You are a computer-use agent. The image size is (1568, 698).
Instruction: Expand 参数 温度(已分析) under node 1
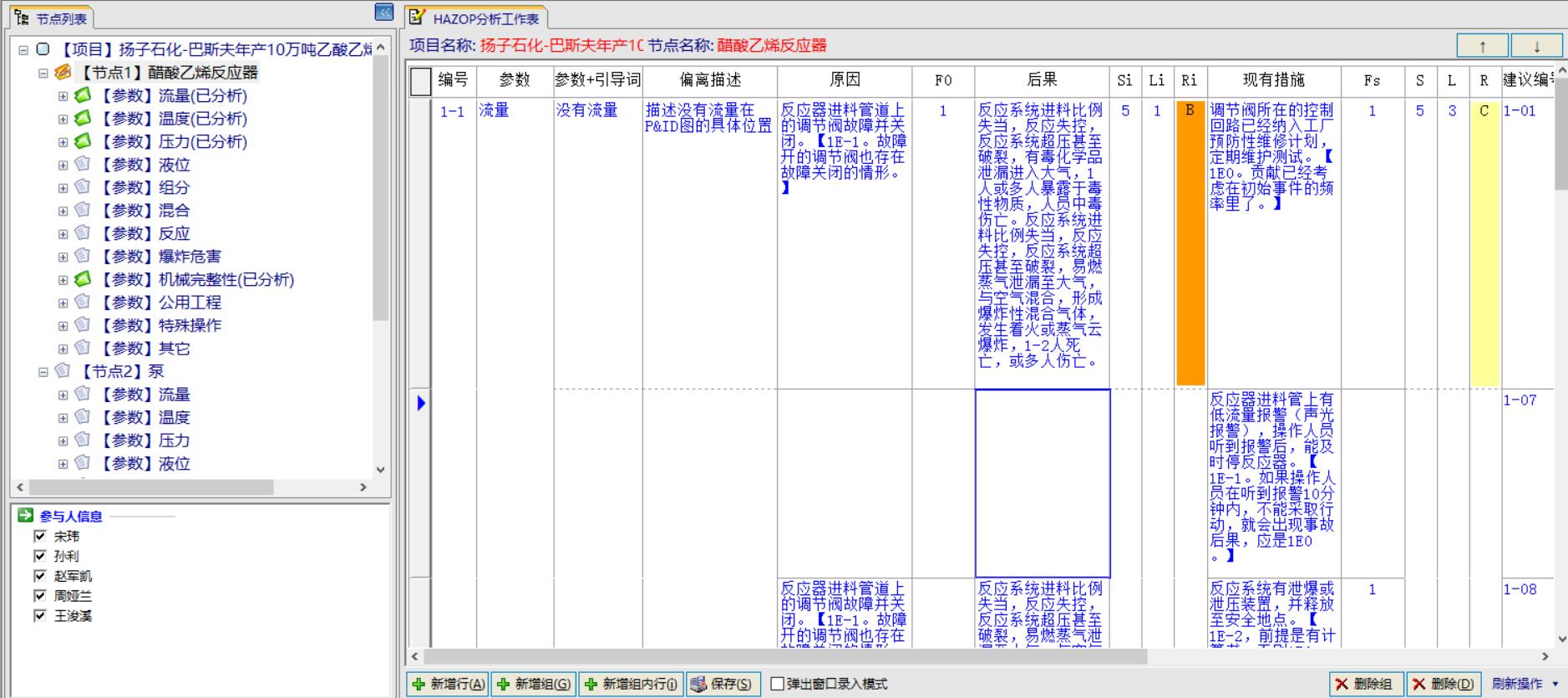click(x=63, y=120)
